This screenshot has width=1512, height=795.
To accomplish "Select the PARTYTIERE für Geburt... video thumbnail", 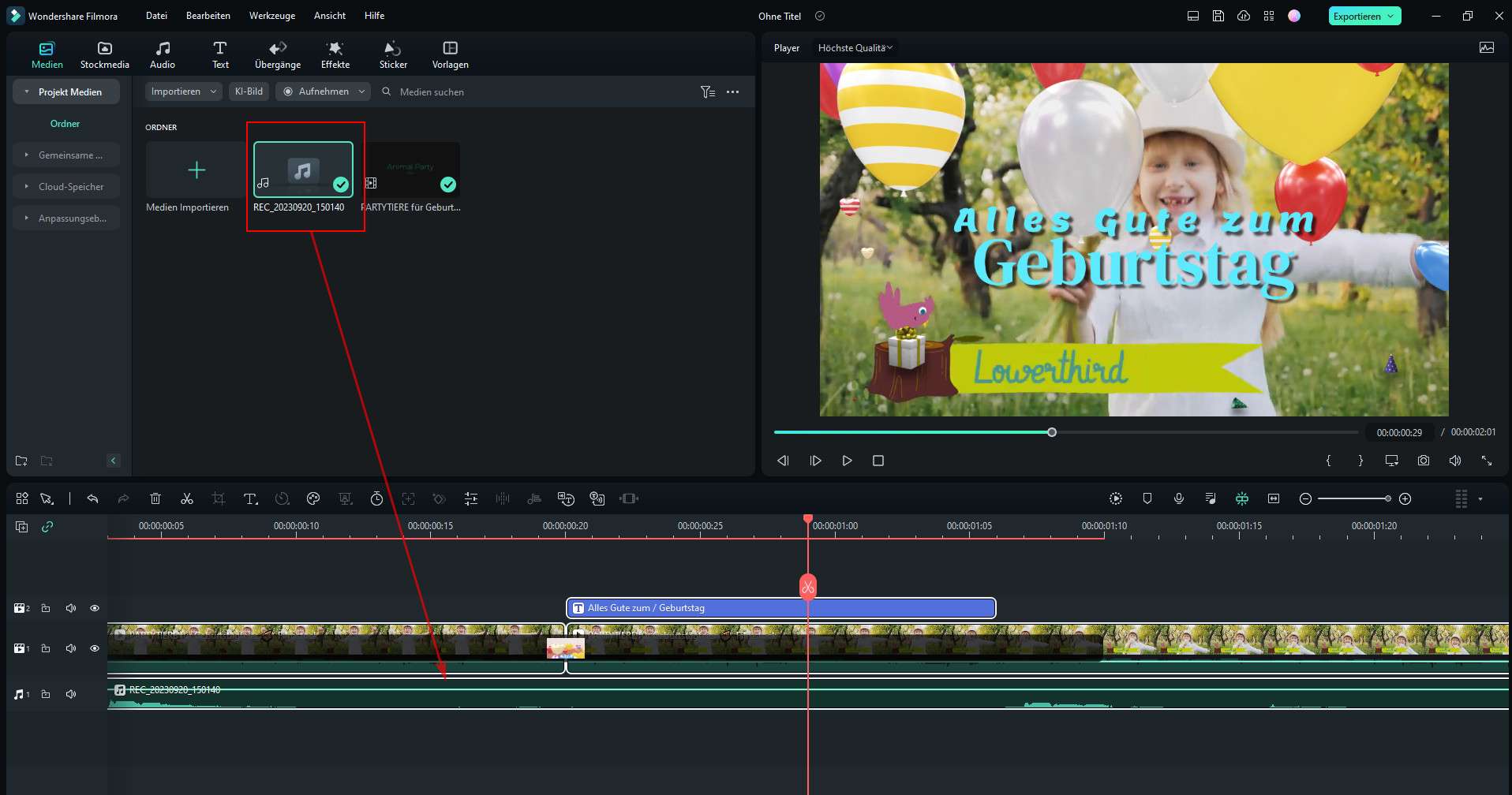I will pyautogui.click(x=410, y=170).
